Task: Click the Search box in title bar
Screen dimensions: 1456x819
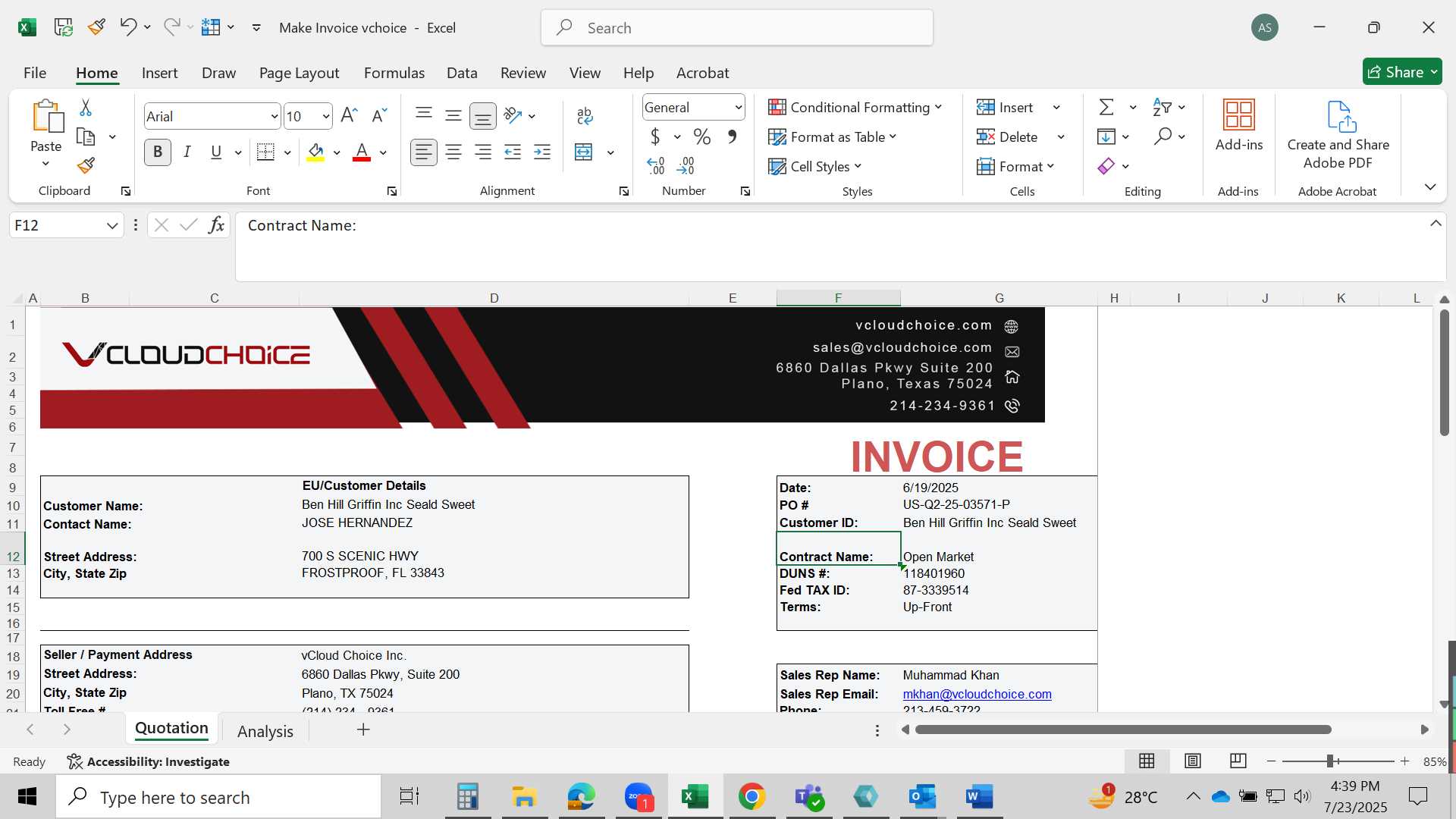Action: tap(736, 28)
